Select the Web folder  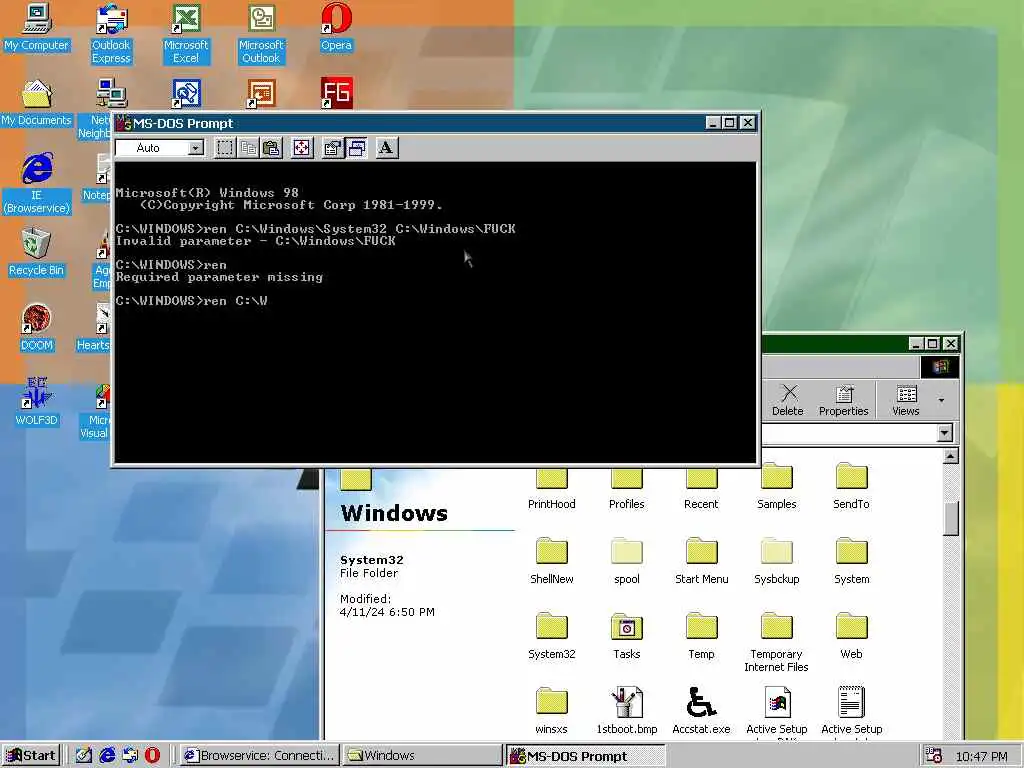click(852, 637)
